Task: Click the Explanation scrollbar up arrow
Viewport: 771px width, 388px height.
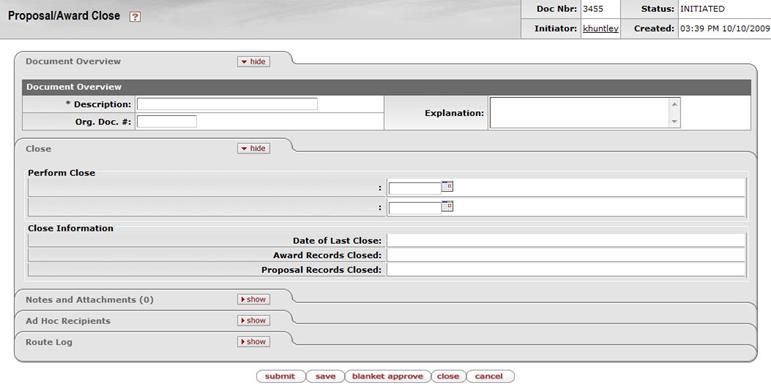Action: coord(675,104)
